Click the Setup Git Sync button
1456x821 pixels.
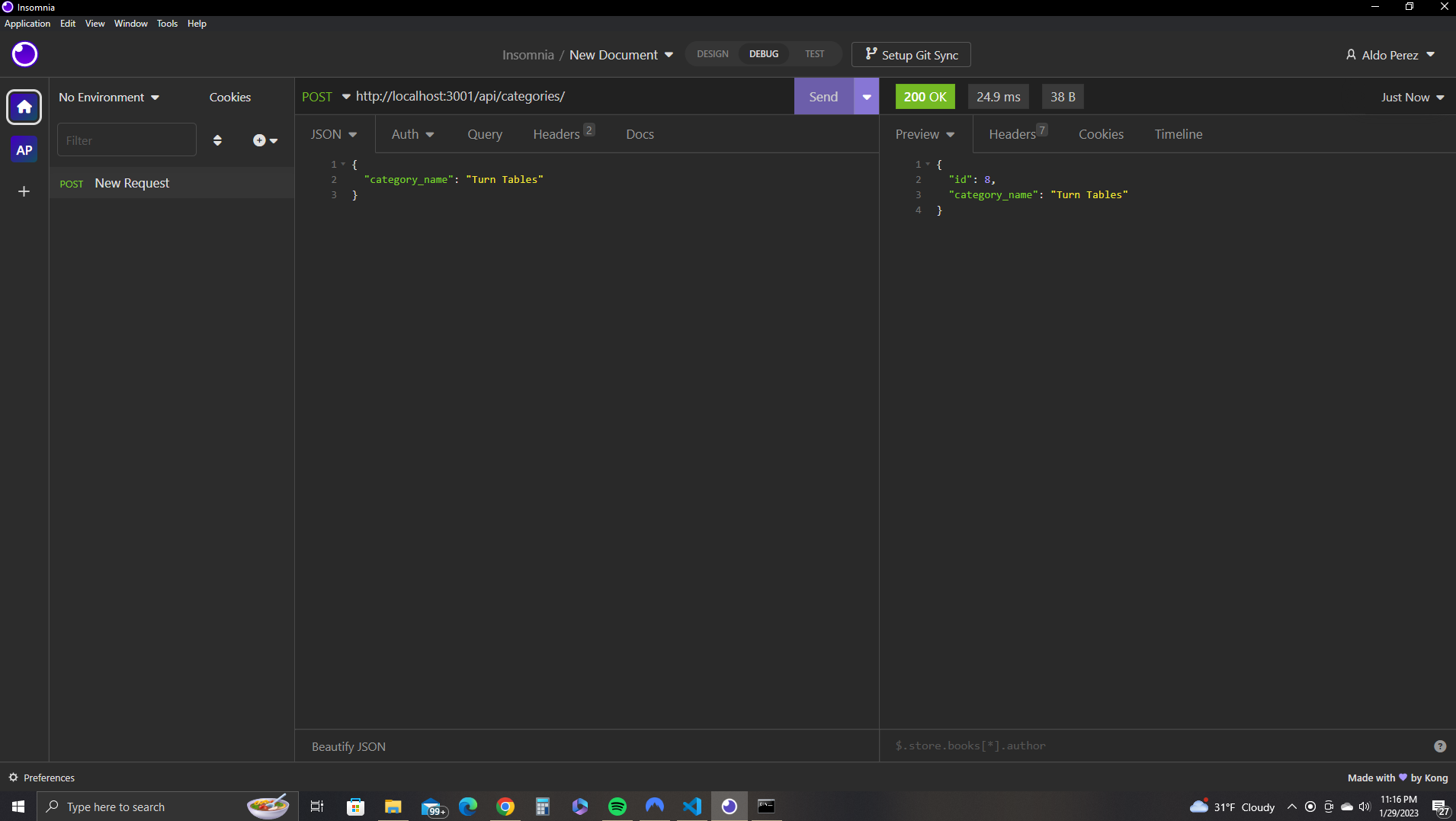(911, 54)
